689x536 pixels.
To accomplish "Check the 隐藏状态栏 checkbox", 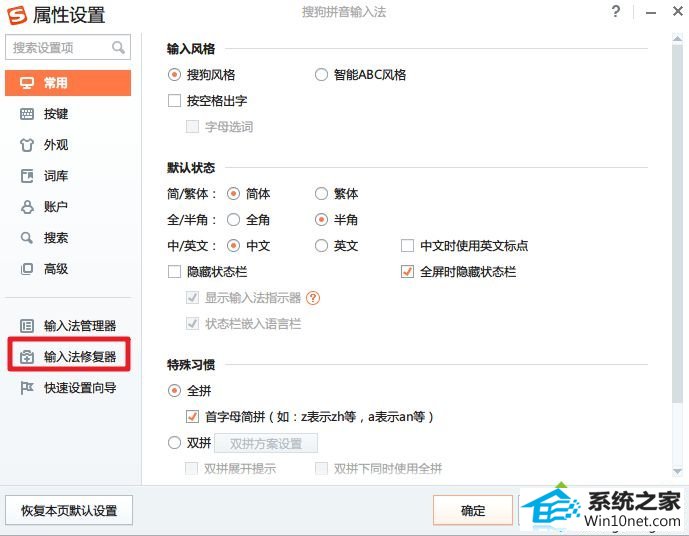I will coord(174,272).
